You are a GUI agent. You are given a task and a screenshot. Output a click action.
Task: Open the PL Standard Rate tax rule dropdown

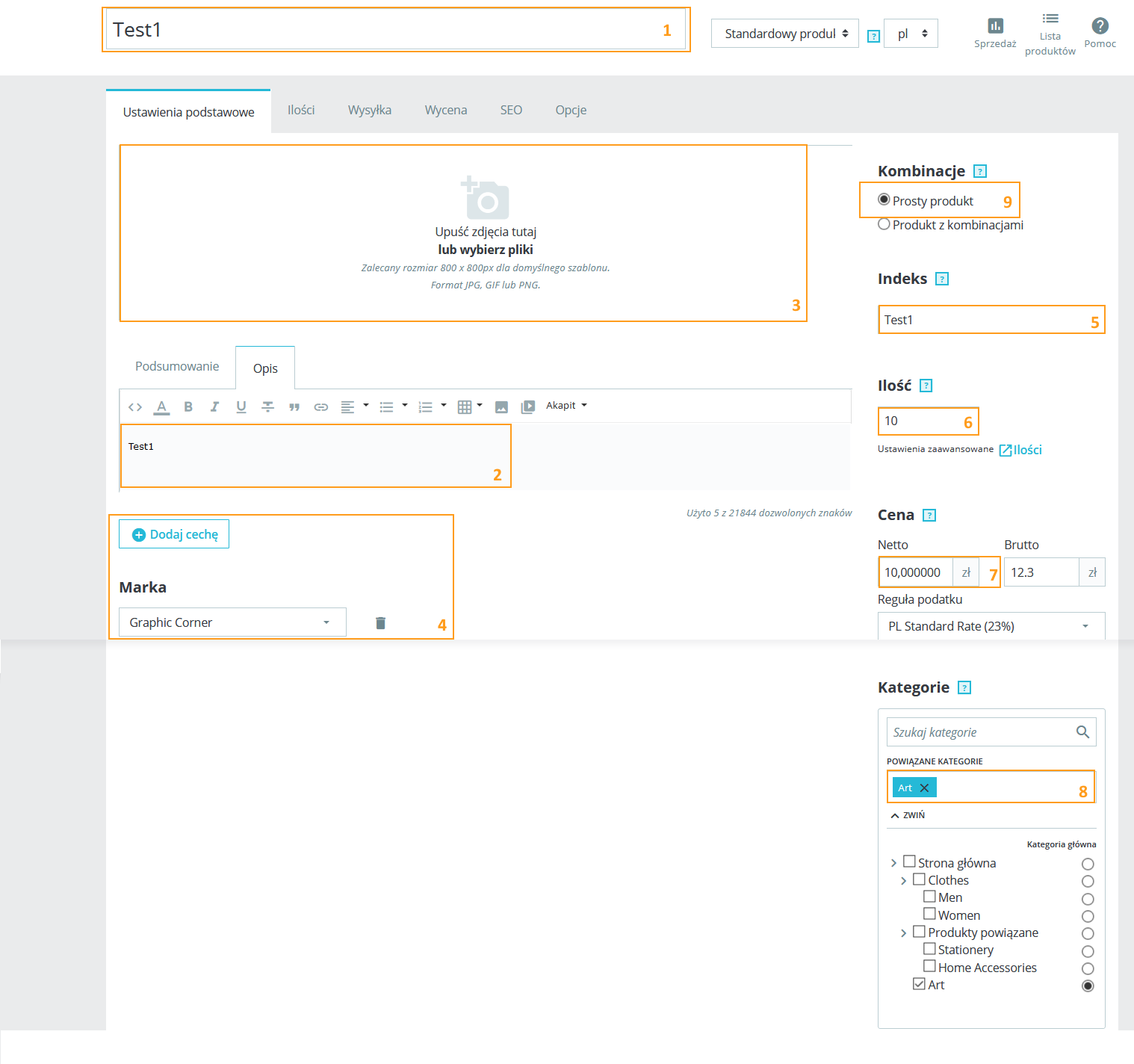coord(991,626)
